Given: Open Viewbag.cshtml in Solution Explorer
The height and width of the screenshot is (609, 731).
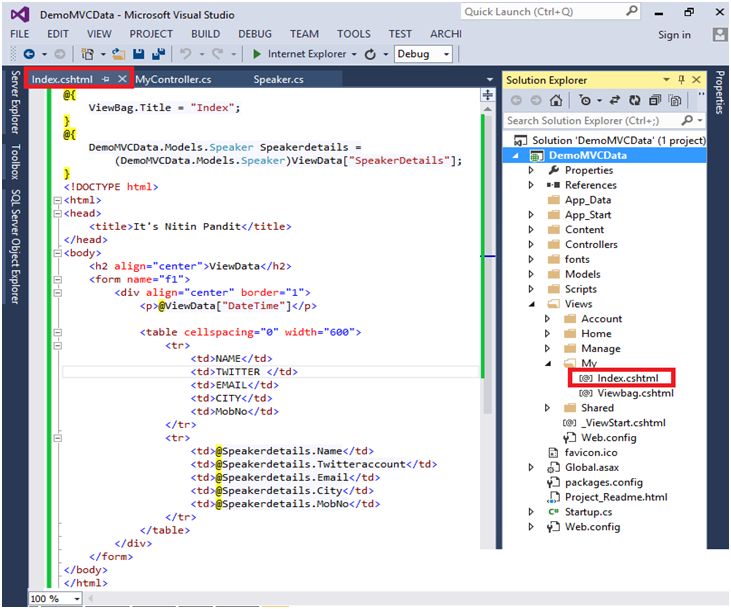Looking at the screenshot, I should [634, 393].
